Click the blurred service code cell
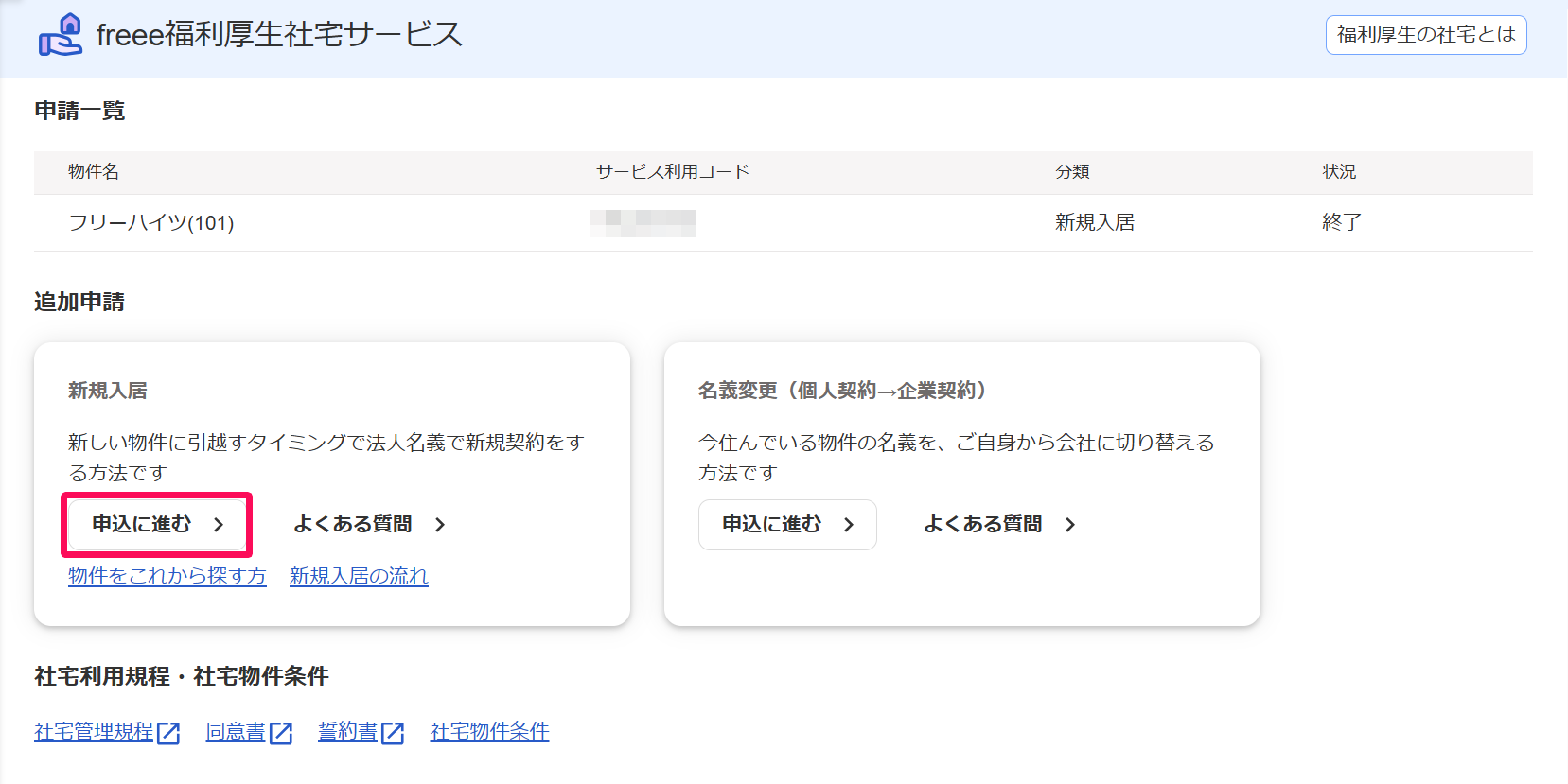Viewport: 1568px width, 784px height. [643, 223]
